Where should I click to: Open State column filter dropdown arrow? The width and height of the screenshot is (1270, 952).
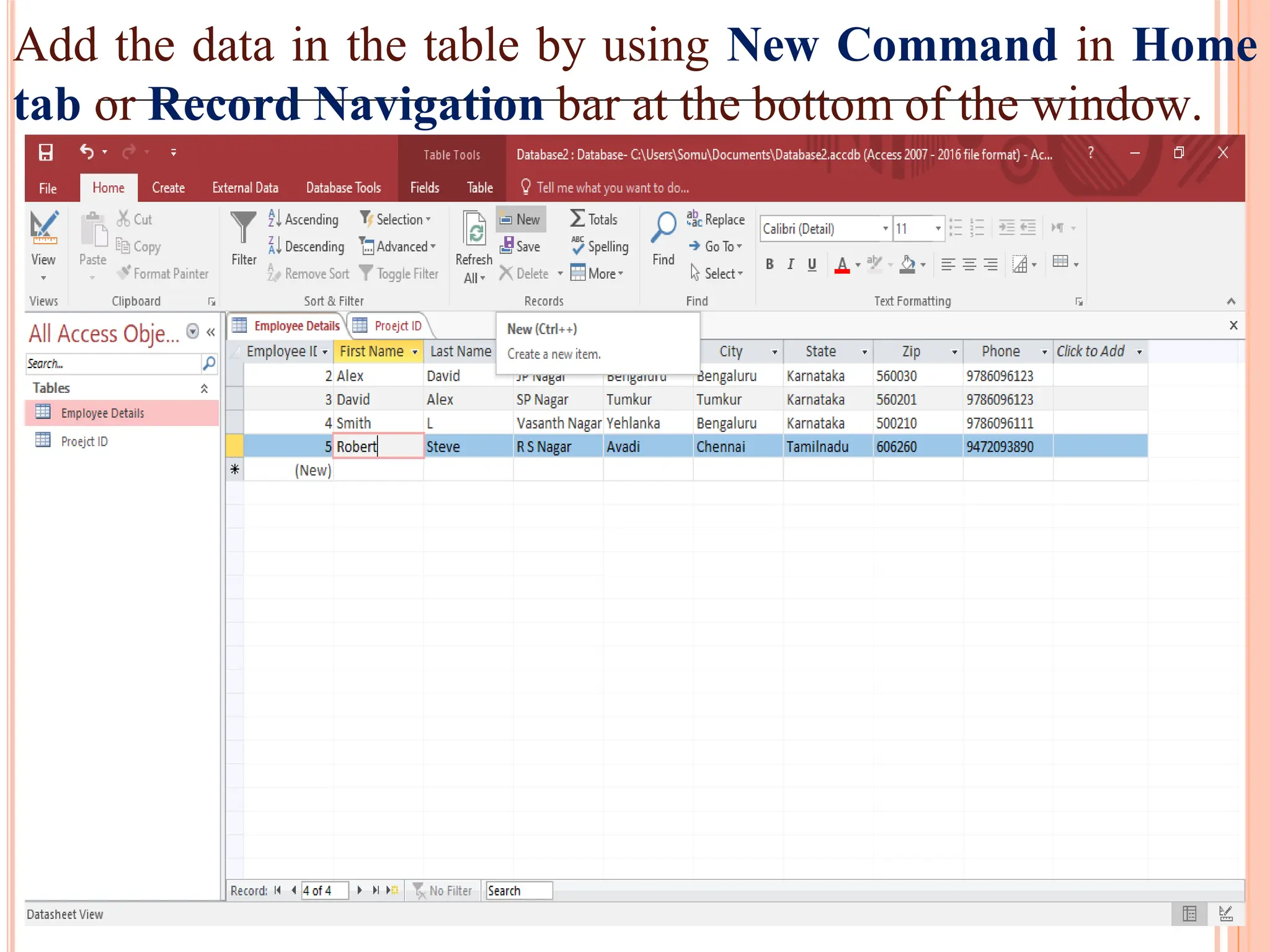pyautogui.click(x=864, y=352)
